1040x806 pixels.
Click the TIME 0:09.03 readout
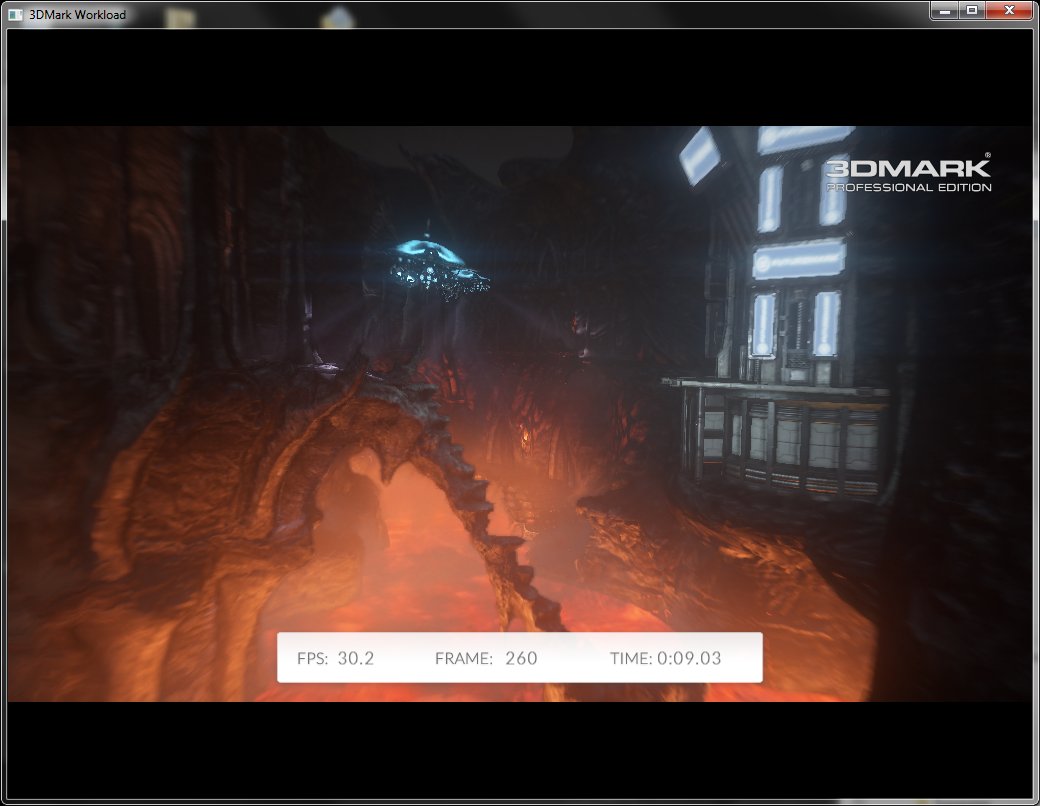(666, 658)
